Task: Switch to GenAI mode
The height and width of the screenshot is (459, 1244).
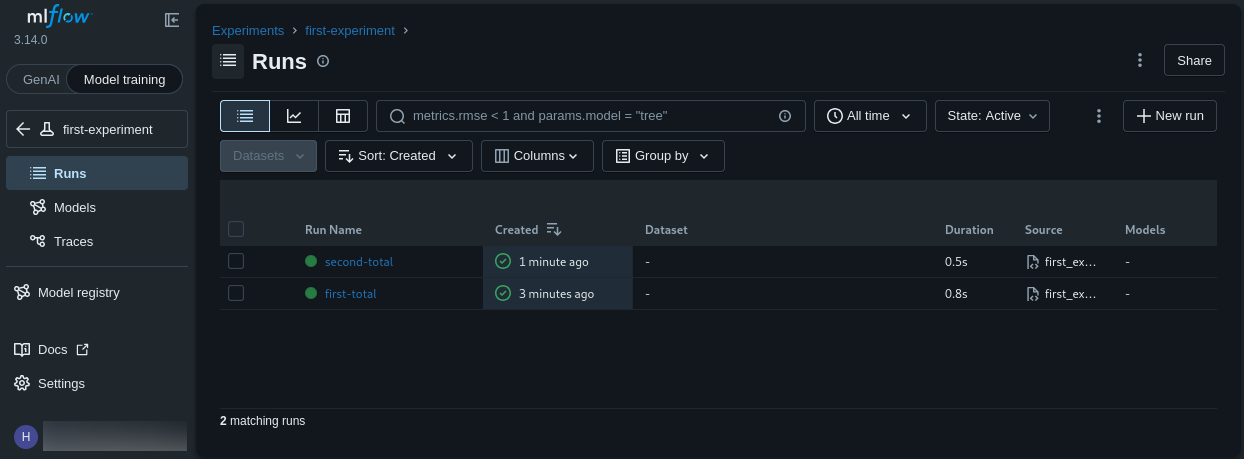Action: pyautogui.click(x=40, y=79)
